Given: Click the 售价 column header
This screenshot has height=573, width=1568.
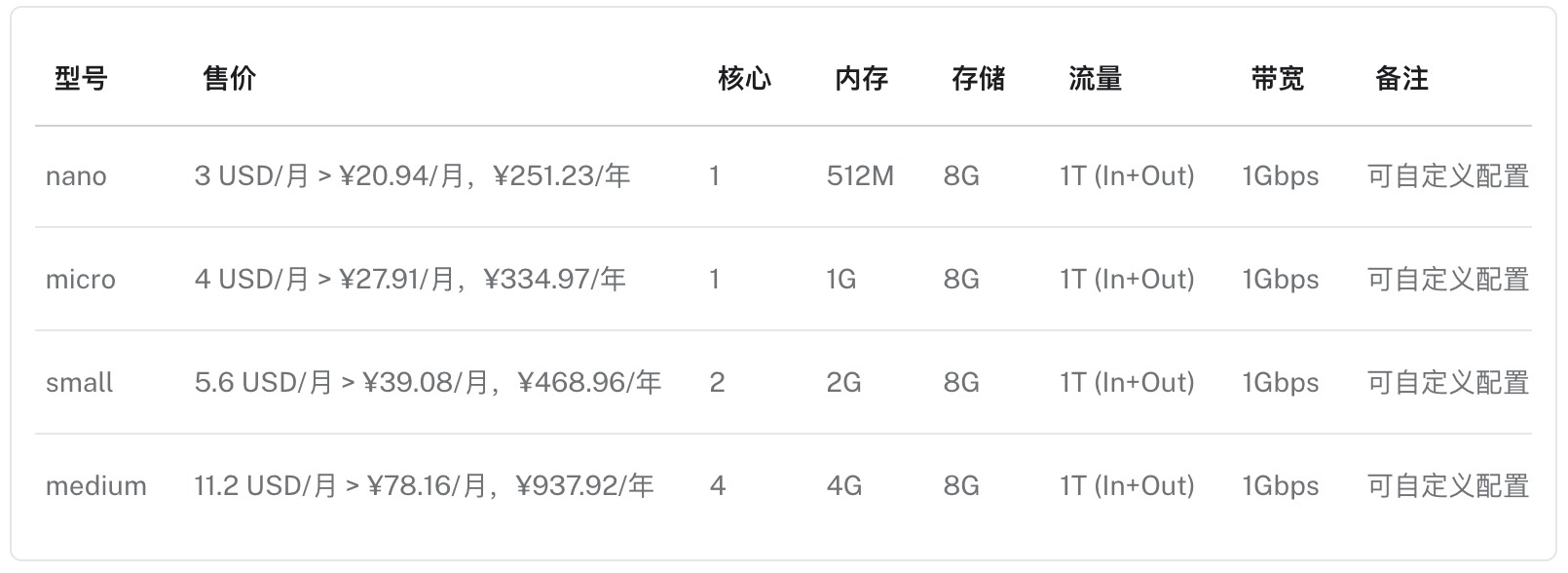Looking at the screenshot, I should click(x=230, y=79).
